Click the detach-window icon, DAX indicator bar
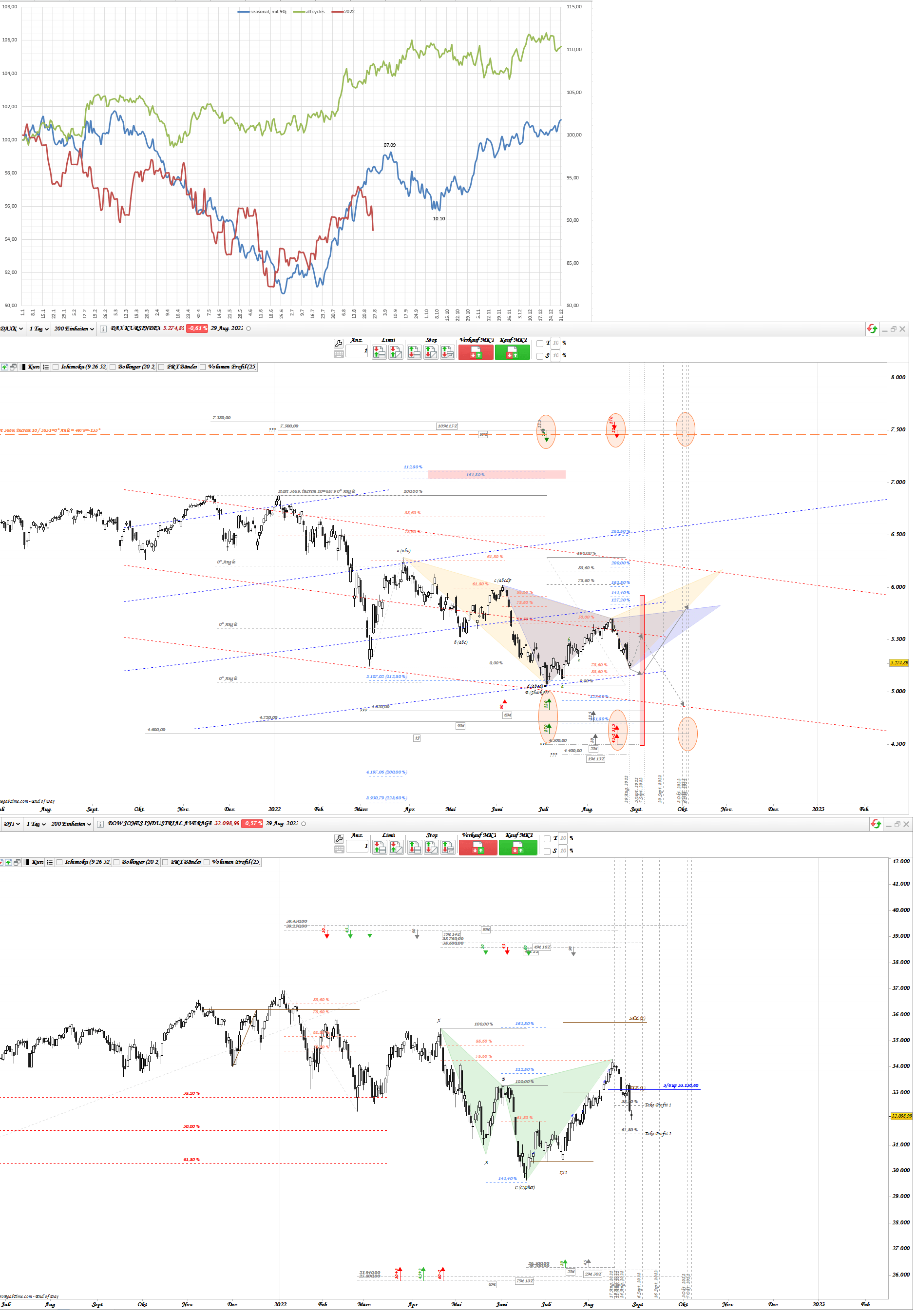Image resolution: width=916 pixels, height=1316 pixels. [x=13, y=367]
